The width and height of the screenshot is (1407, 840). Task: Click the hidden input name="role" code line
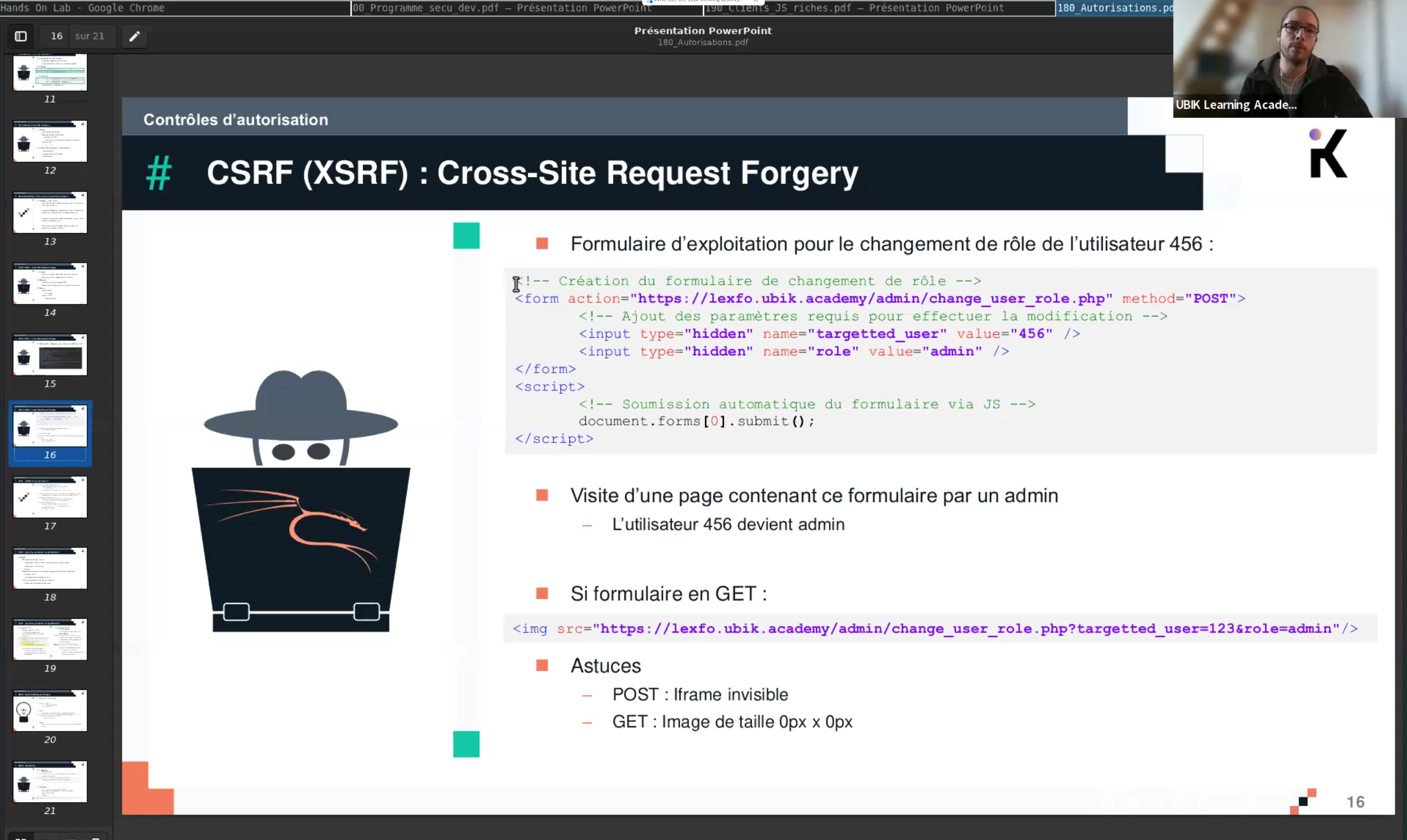coord(793,351)
